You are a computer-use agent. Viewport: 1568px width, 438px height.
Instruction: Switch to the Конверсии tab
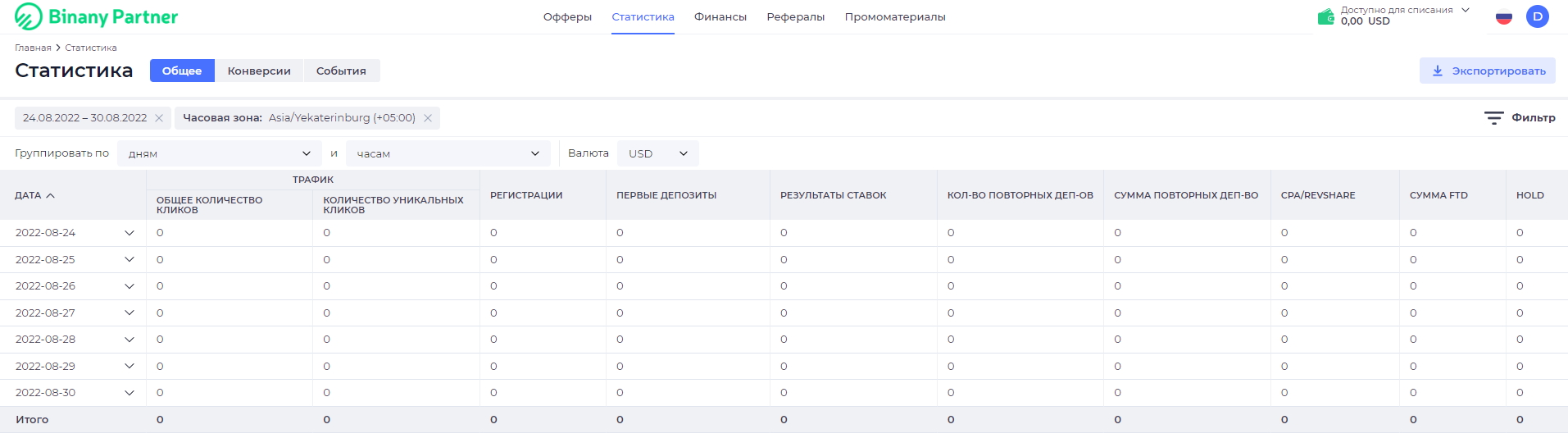coord(259,71)
